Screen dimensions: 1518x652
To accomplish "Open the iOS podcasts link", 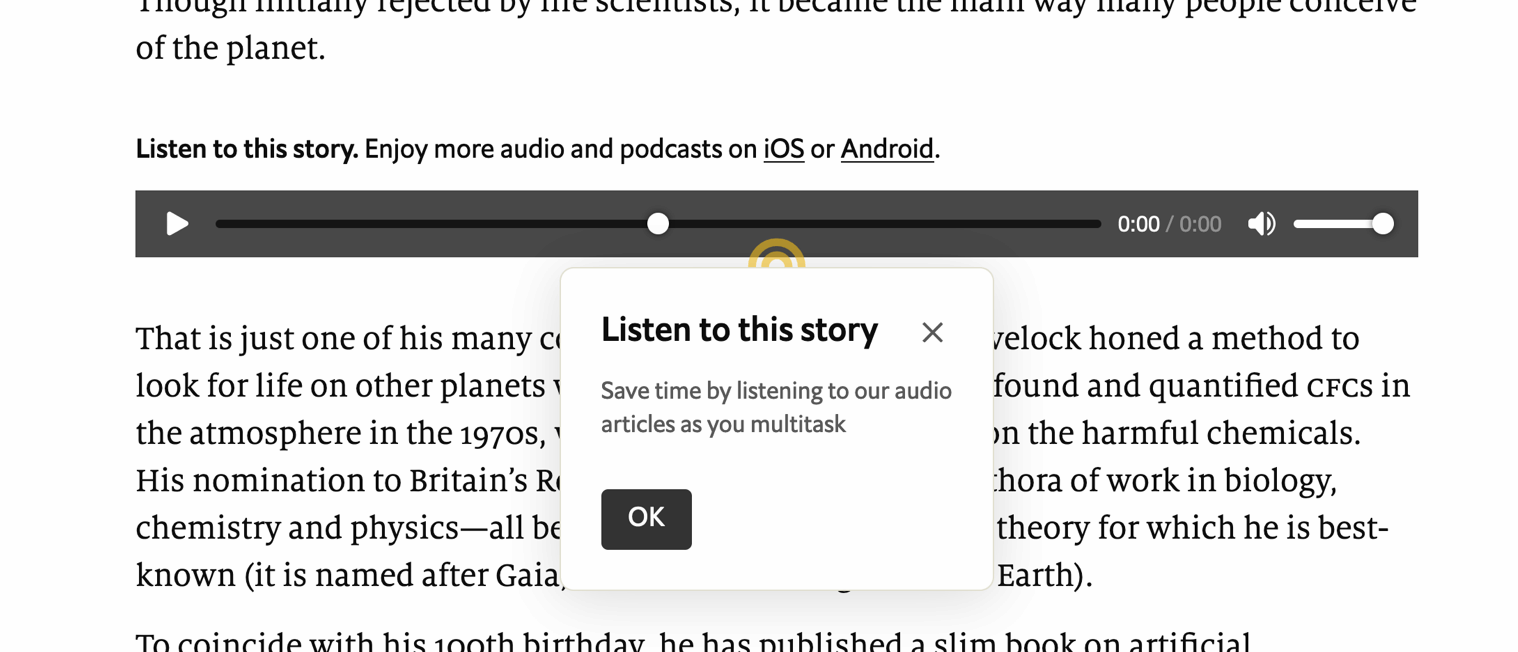I will pos(782,148).
